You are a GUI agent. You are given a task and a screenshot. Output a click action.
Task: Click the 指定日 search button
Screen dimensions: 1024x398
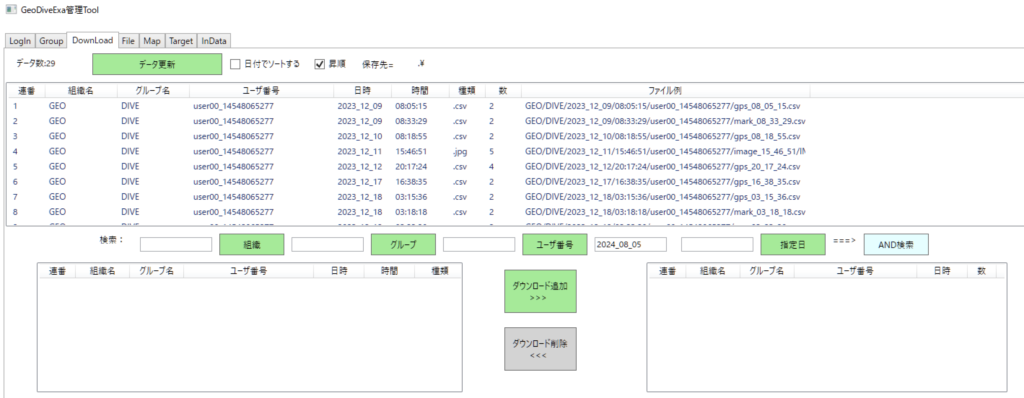(793, 244)
